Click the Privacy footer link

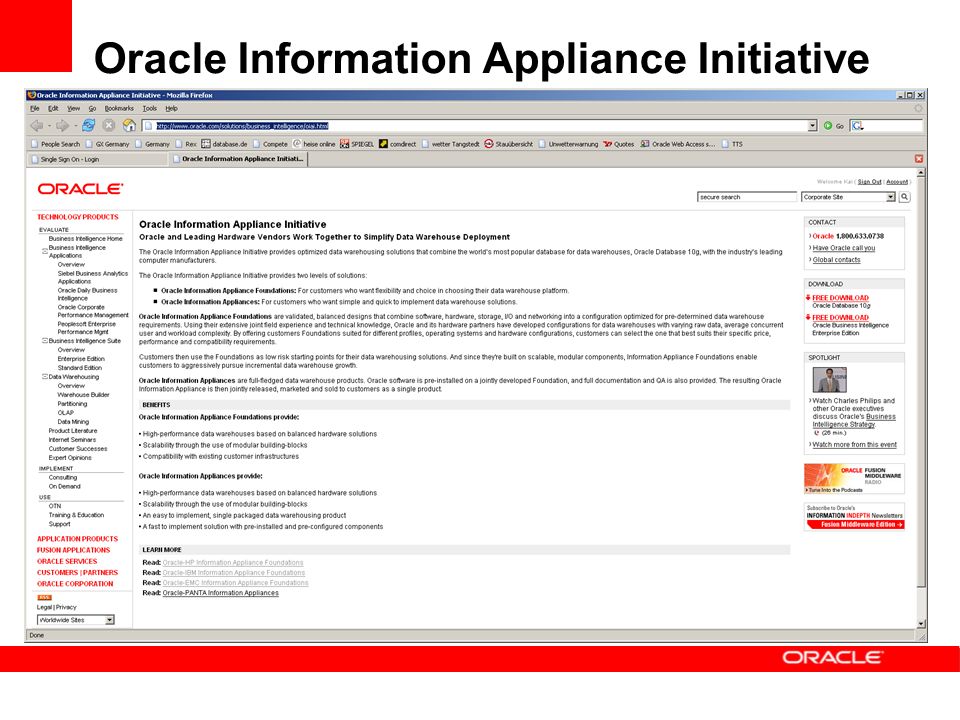(66, 607)
